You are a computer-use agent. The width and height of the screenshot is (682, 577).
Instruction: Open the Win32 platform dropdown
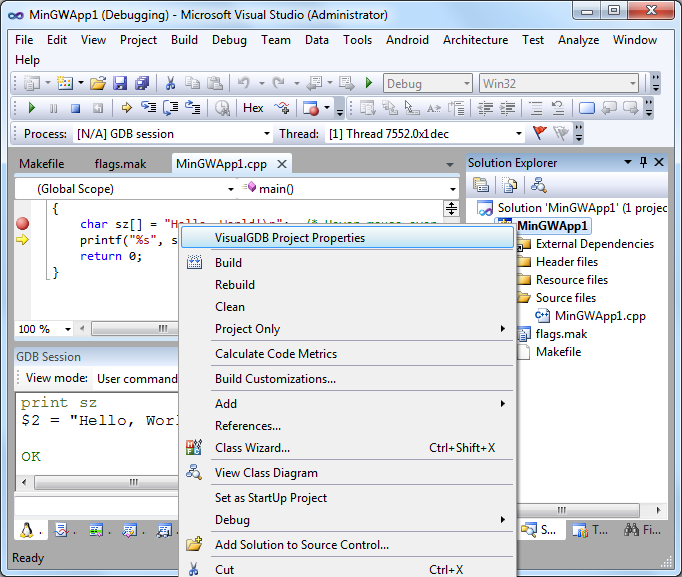[x=632, y=83]
